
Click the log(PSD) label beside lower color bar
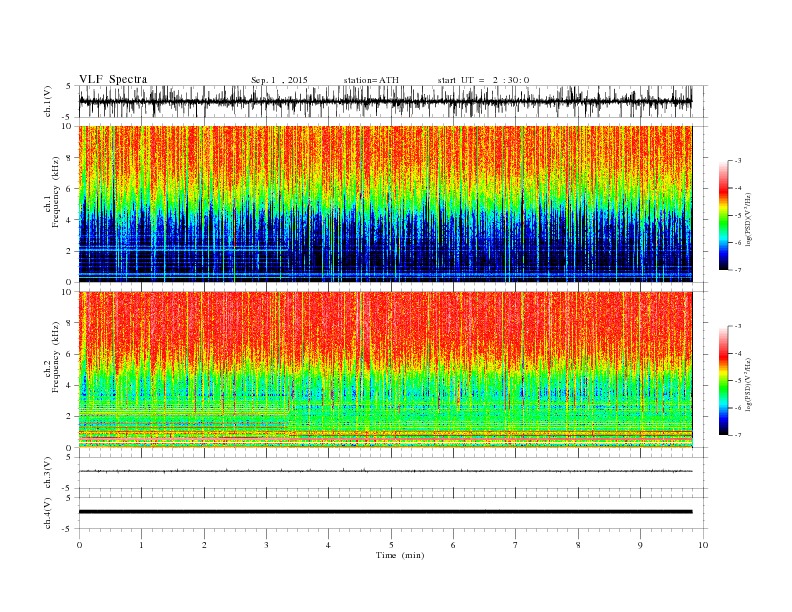click(x=748, y=384)
